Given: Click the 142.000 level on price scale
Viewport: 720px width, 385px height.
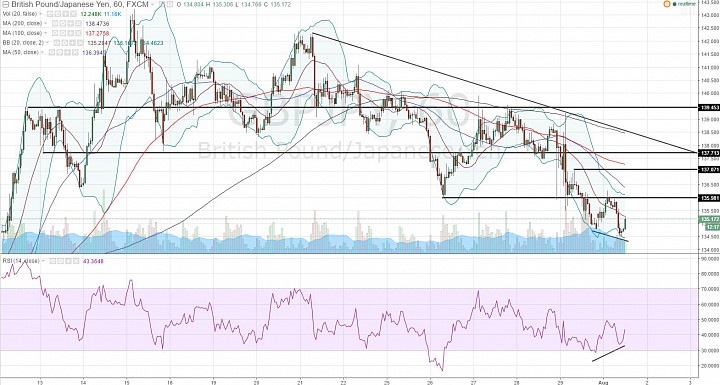Looking at the screenshot, I should pos(709,41).
